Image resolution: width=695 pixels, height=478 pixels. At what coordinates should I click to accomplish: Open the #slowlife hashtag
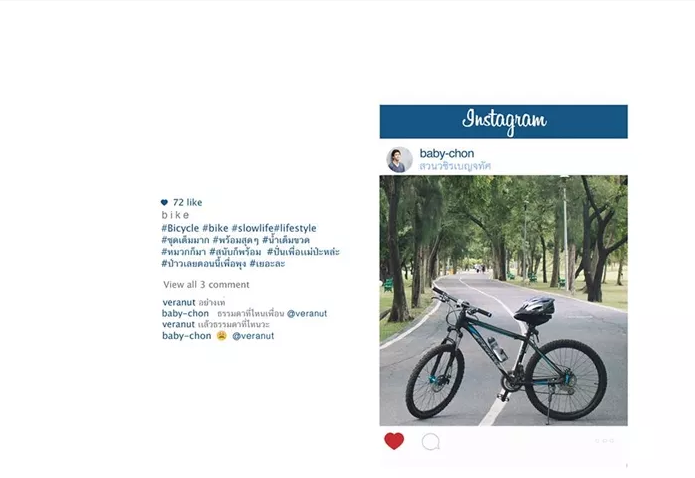(x=253, y=228)
